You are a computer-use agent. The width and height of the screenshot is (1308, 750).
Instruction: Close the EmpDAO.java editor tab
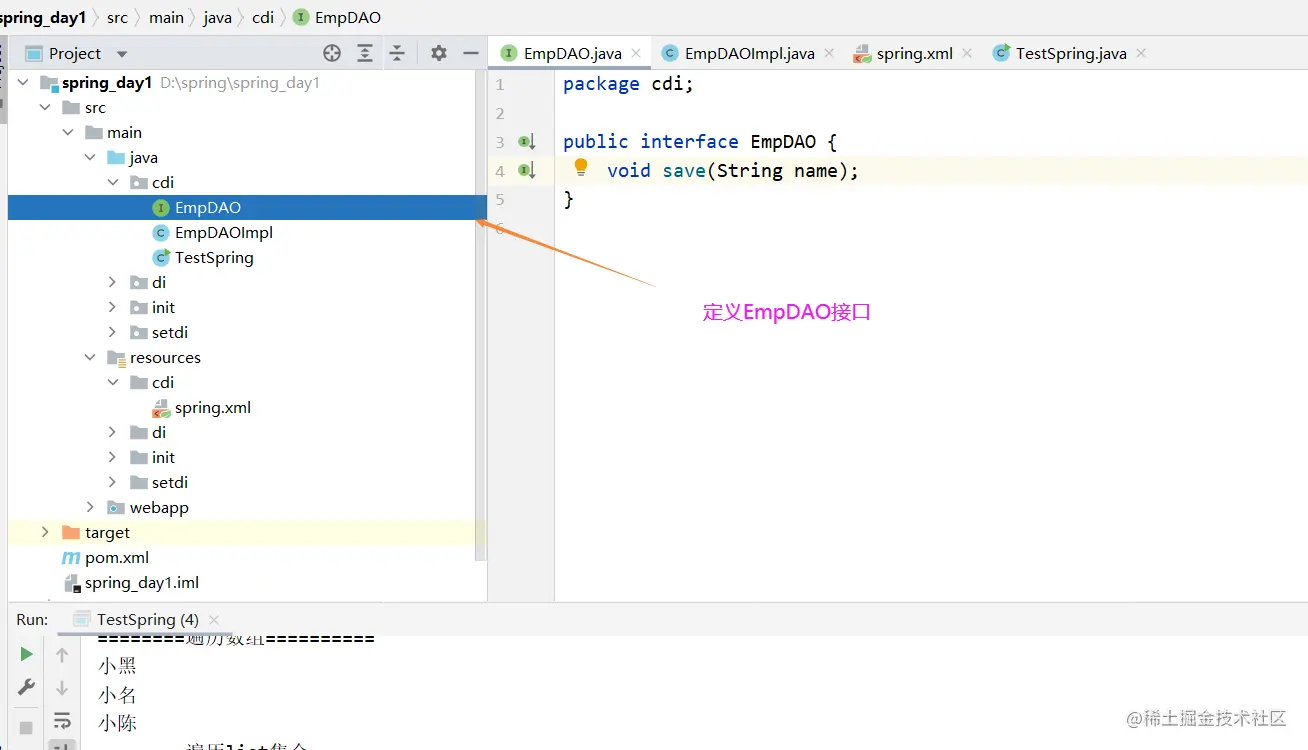[634, 53]
